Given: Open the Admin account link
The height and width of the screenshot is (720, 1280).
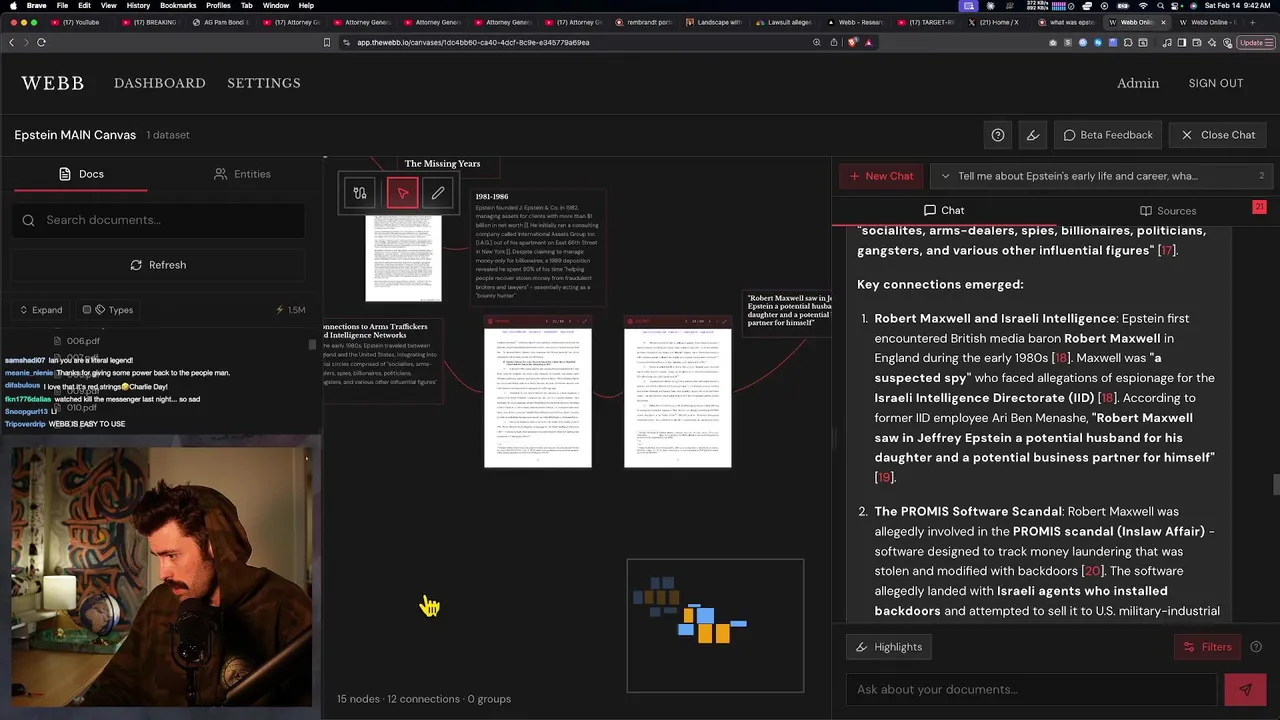Looking at the screenshot, I should [x=1138, y=83].
